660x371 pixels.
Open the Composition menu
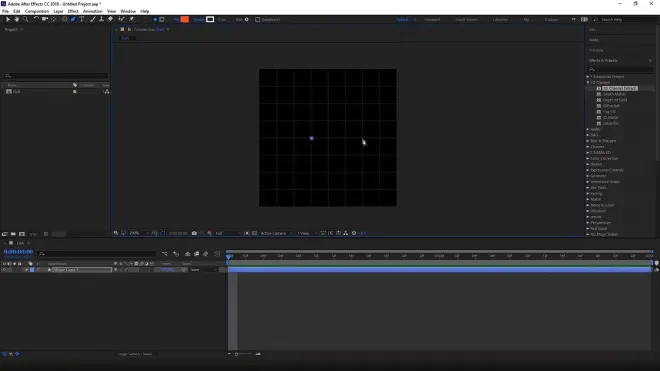click(x=37, y=11)
